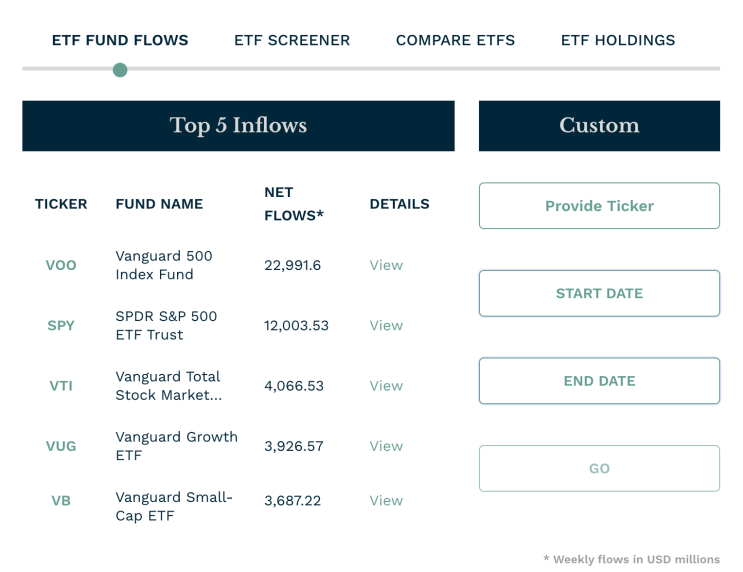The image size is (743, 572).
Task: Go to the ETF Holdings tab
Action: pos(618,41)
